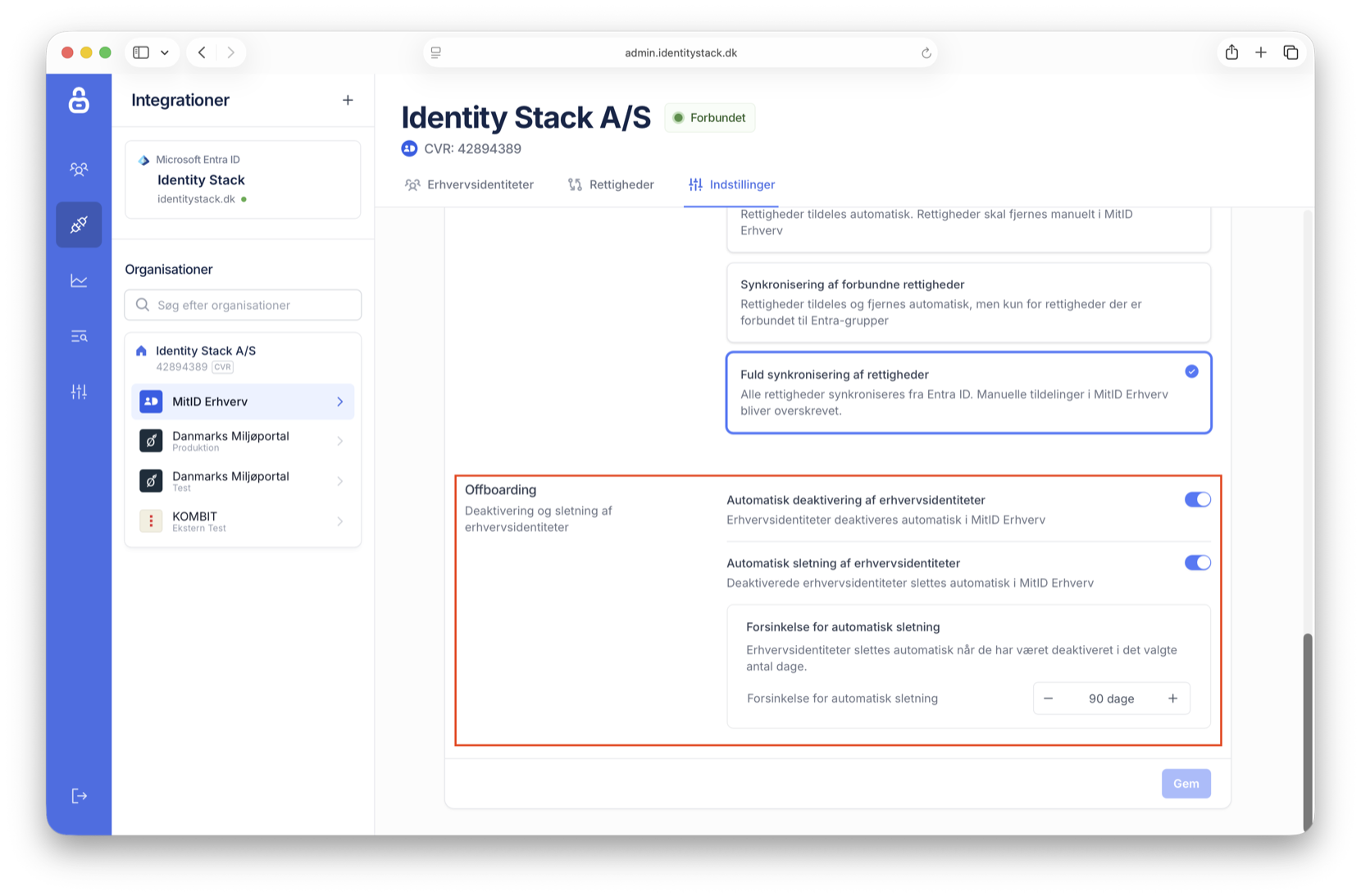Click the settings page vertical scrollbar

[x=1308, y=732]
